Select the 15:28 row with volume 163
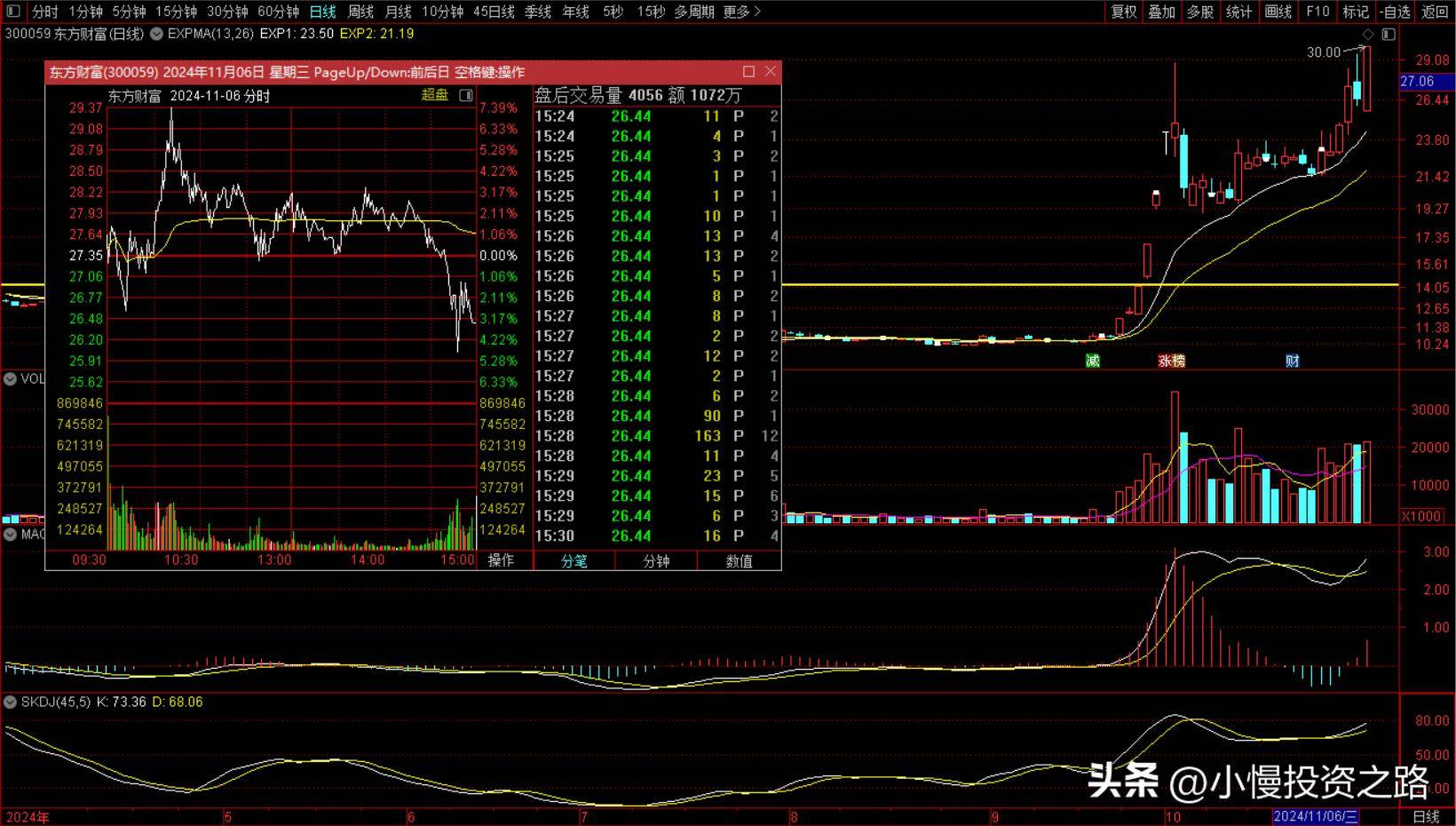 click(657, 436)
